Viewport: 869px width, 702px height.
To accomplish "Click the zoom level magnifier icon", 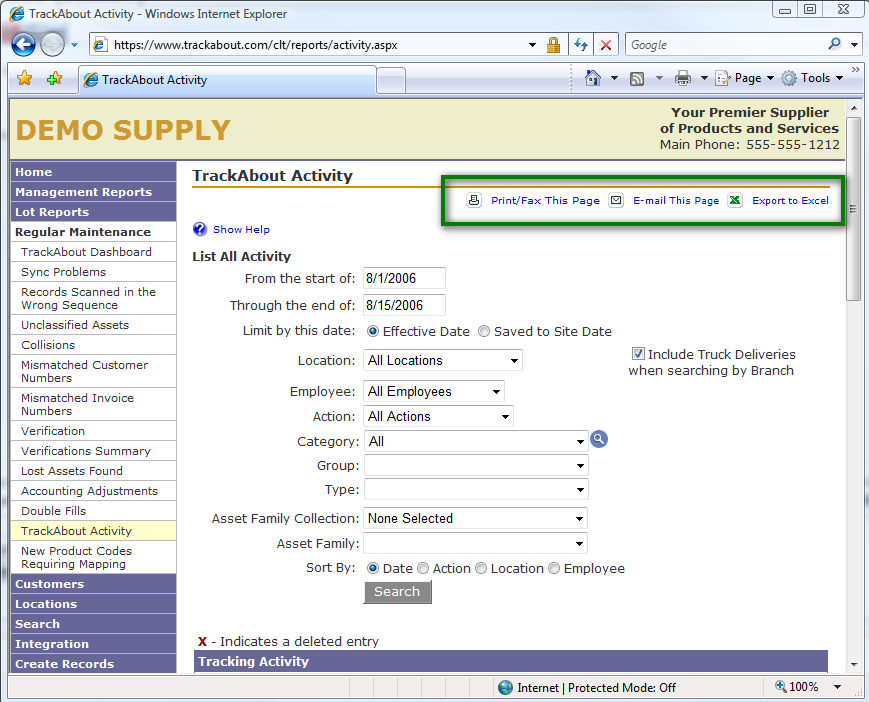I will pyautogui.click(x=780, y=686).
